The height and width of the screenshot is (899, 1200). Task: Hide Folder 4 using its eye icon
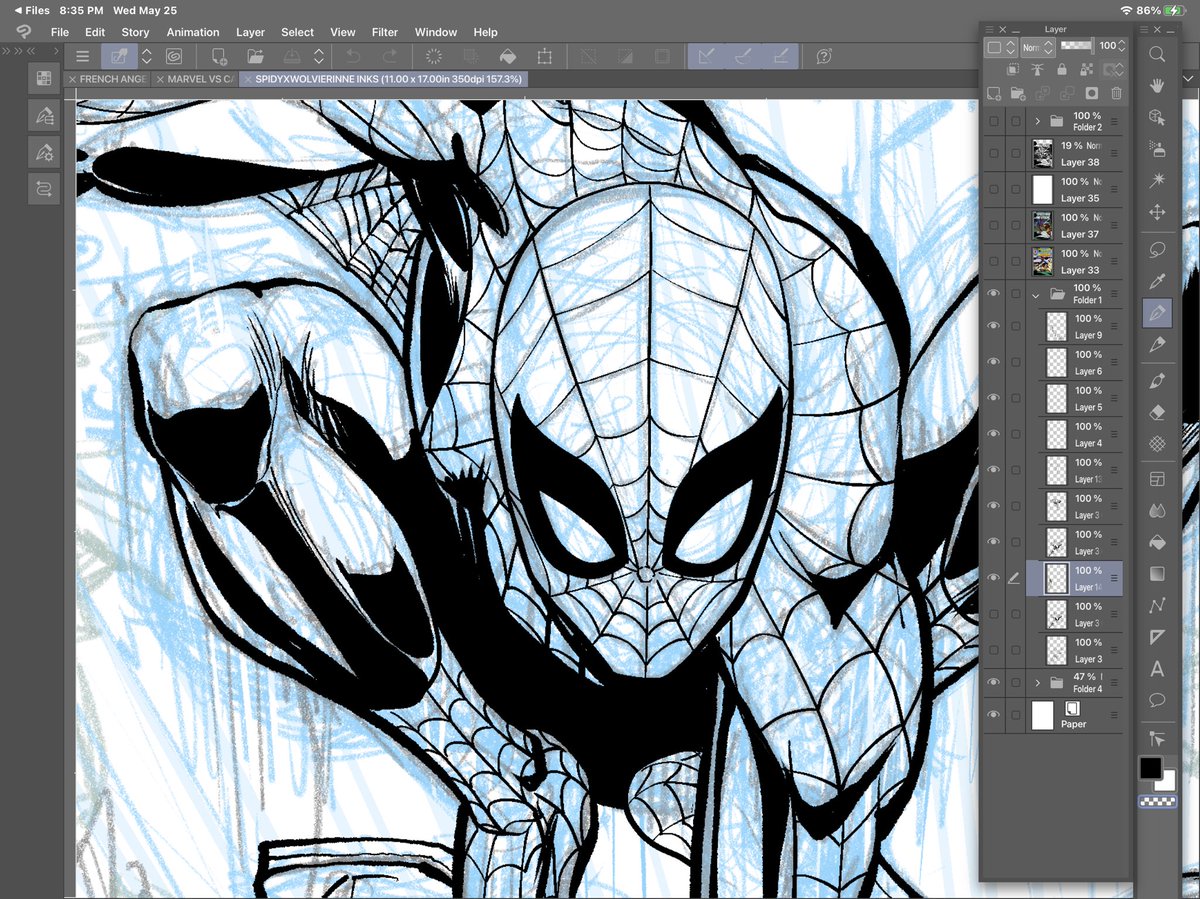993,682
